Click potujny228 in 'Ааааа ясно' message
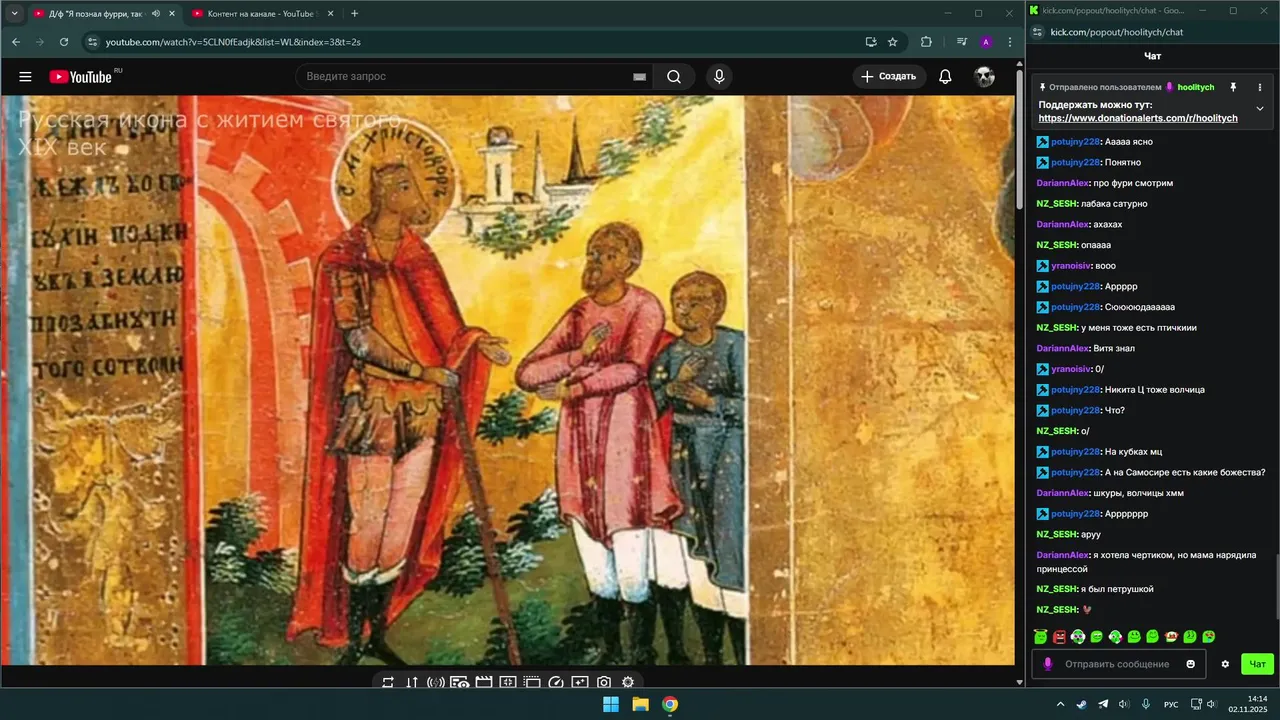This screenshot has width=1280, height=720. coord(1076,142)
